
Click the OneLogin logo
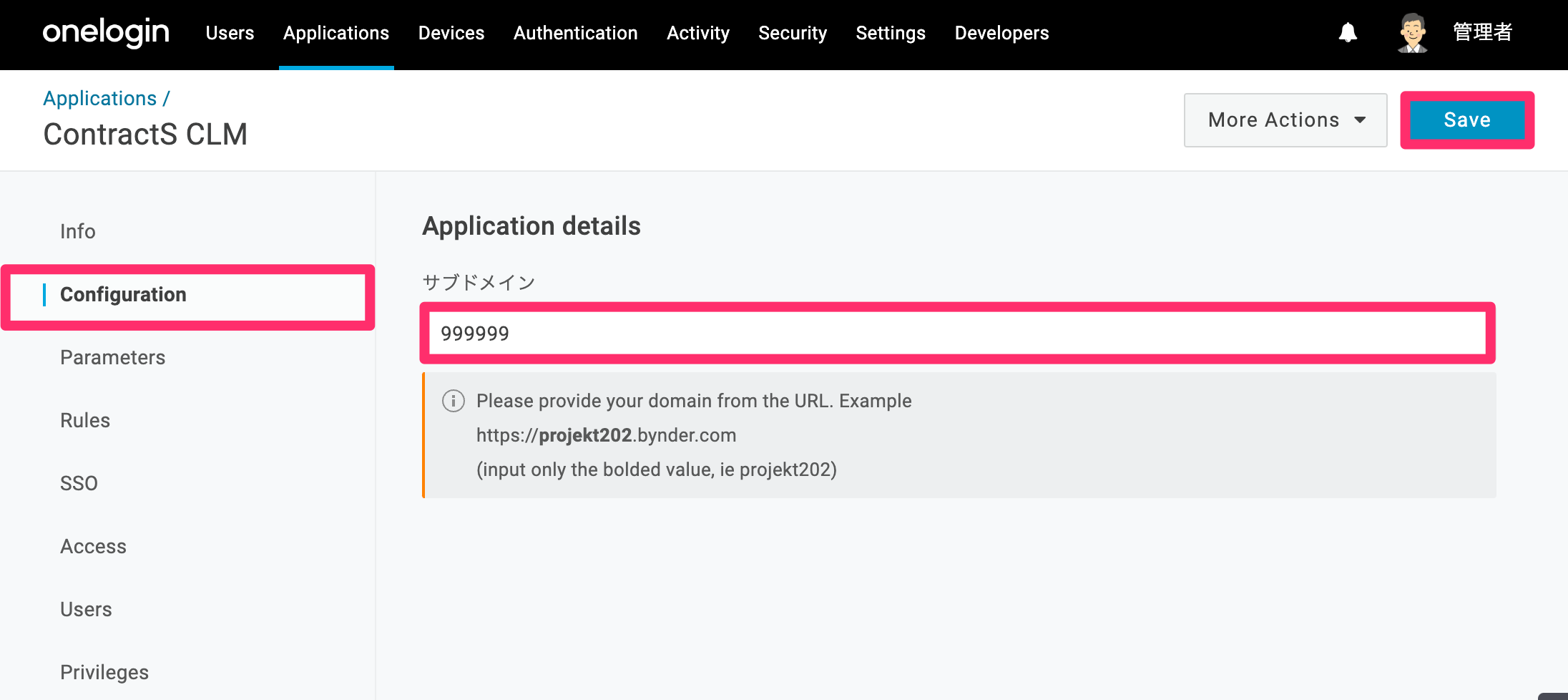point(106,32)
